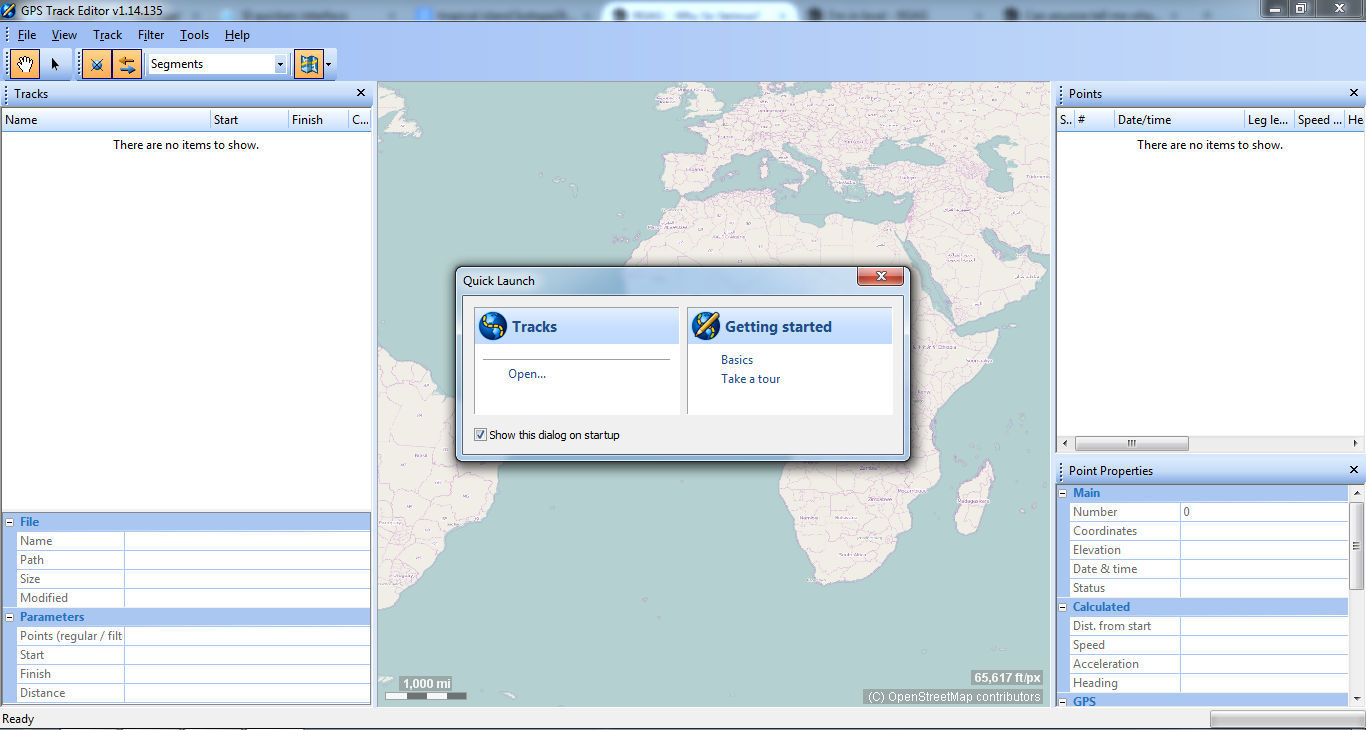
Task: Collapse the File properties group
Action: click(x=9, y=522)
